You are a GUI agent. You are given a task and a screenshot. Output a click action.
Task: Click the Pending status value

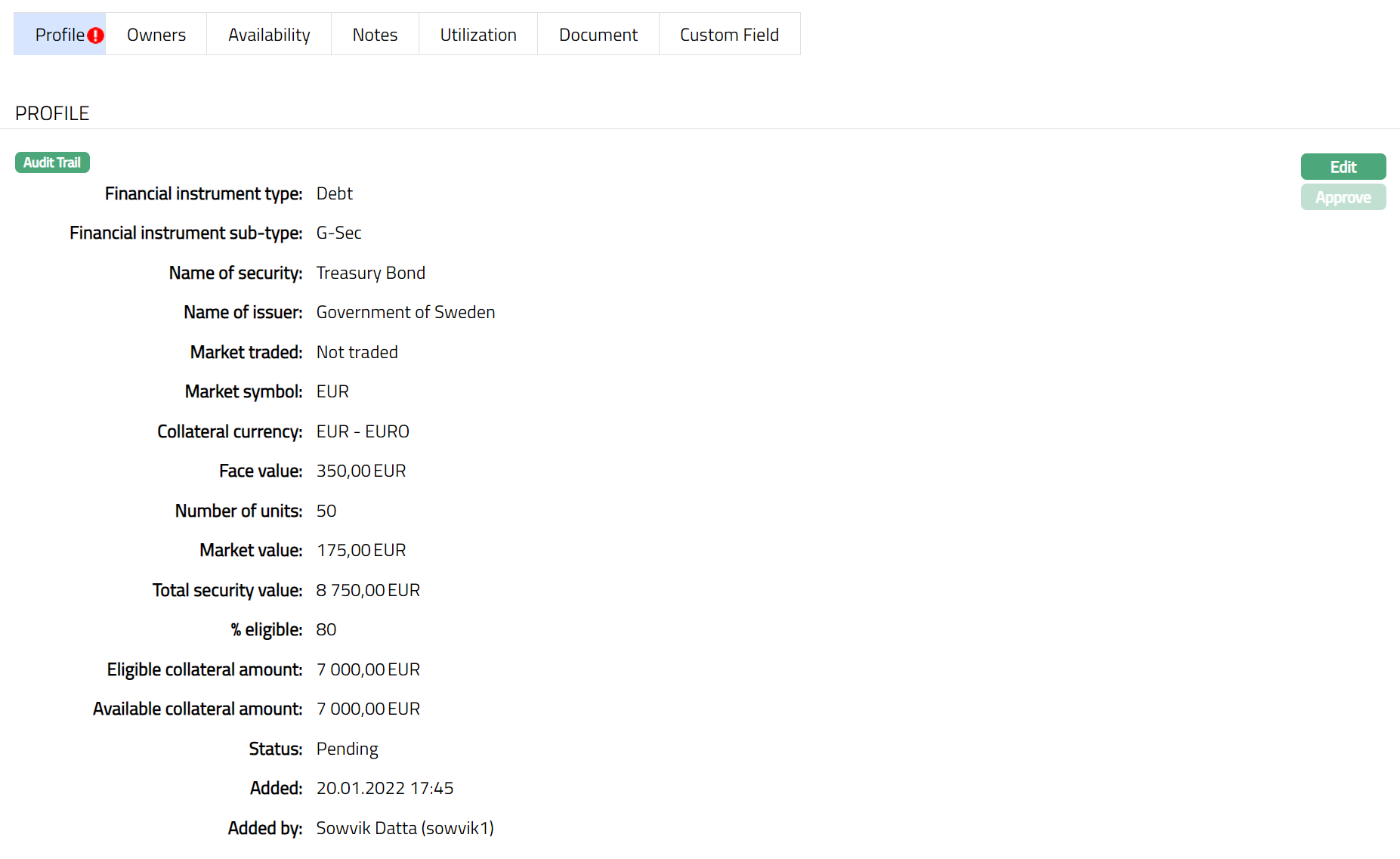tap(347, 749)
